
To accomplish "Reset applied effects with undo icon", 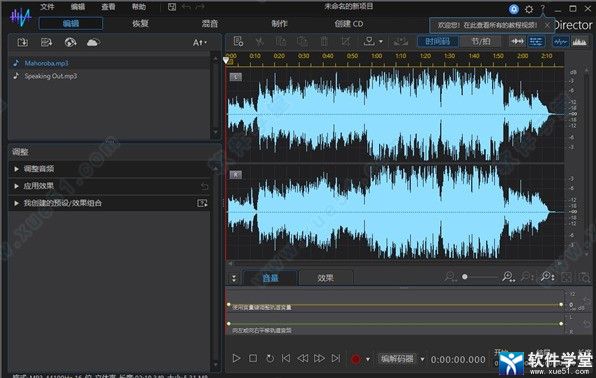I will click(204, 186).
